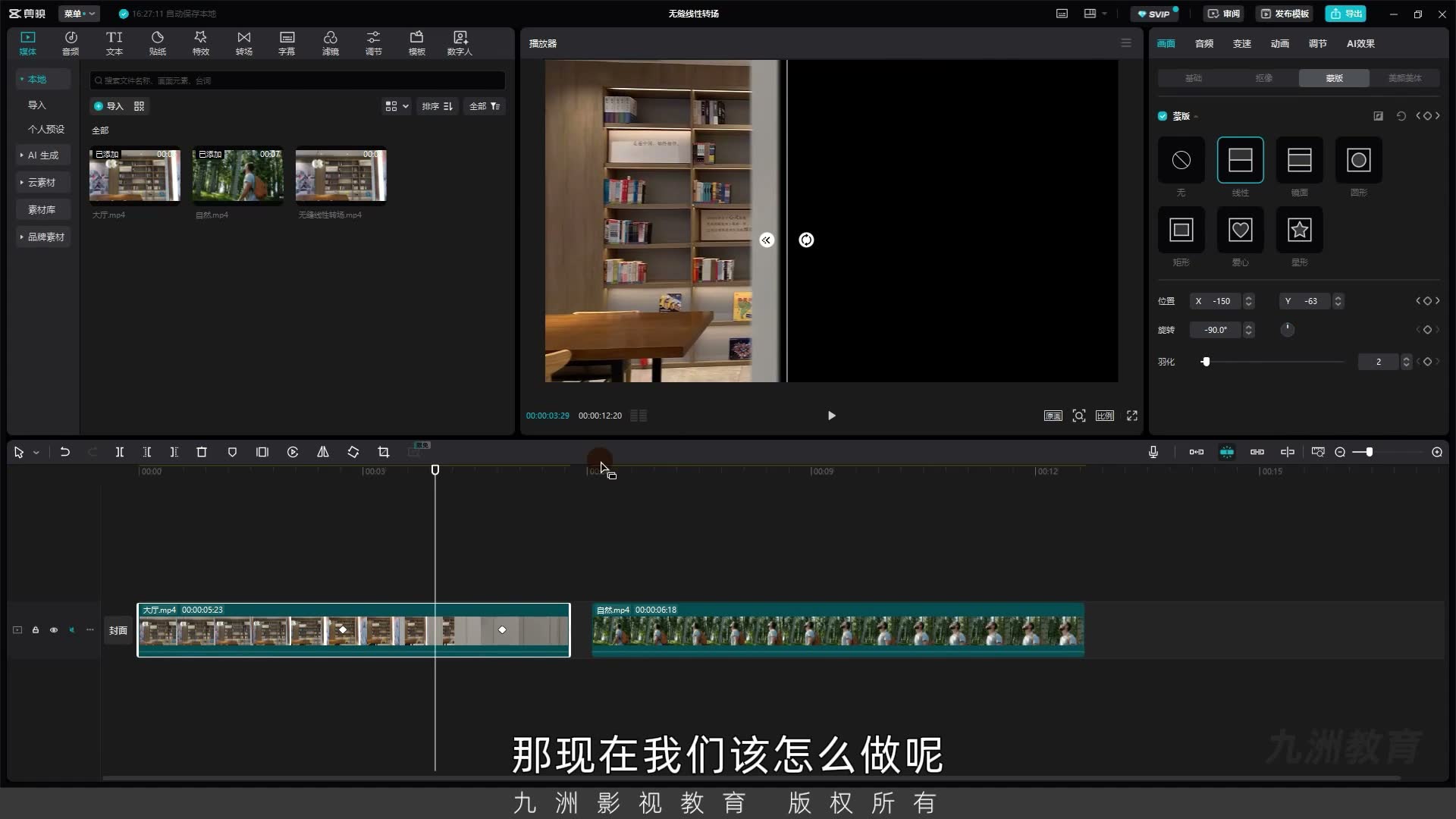
Task: Expand the Cloud Materials (云素材) section
Action: (x=42, y=183)
